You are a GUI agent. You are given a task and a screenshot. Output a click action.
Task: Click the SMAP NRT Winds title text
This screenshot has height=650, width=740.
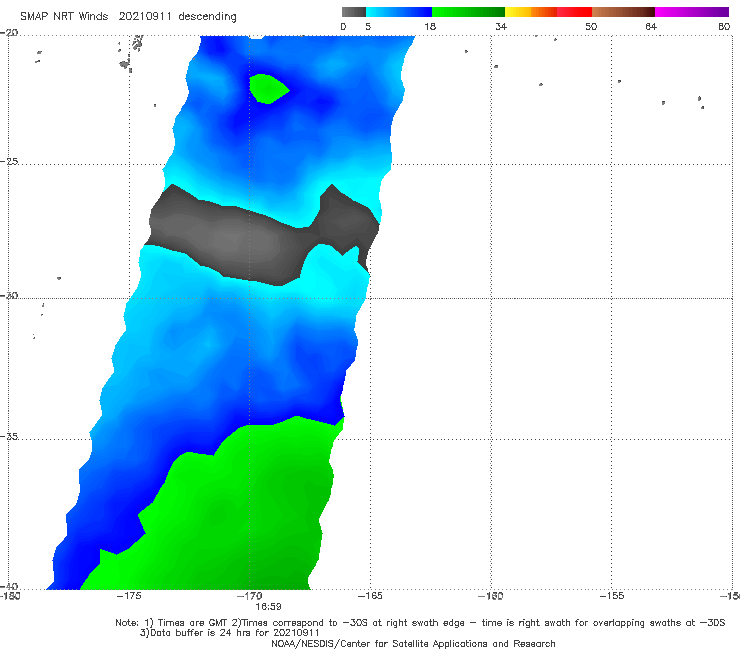(64, 17)
